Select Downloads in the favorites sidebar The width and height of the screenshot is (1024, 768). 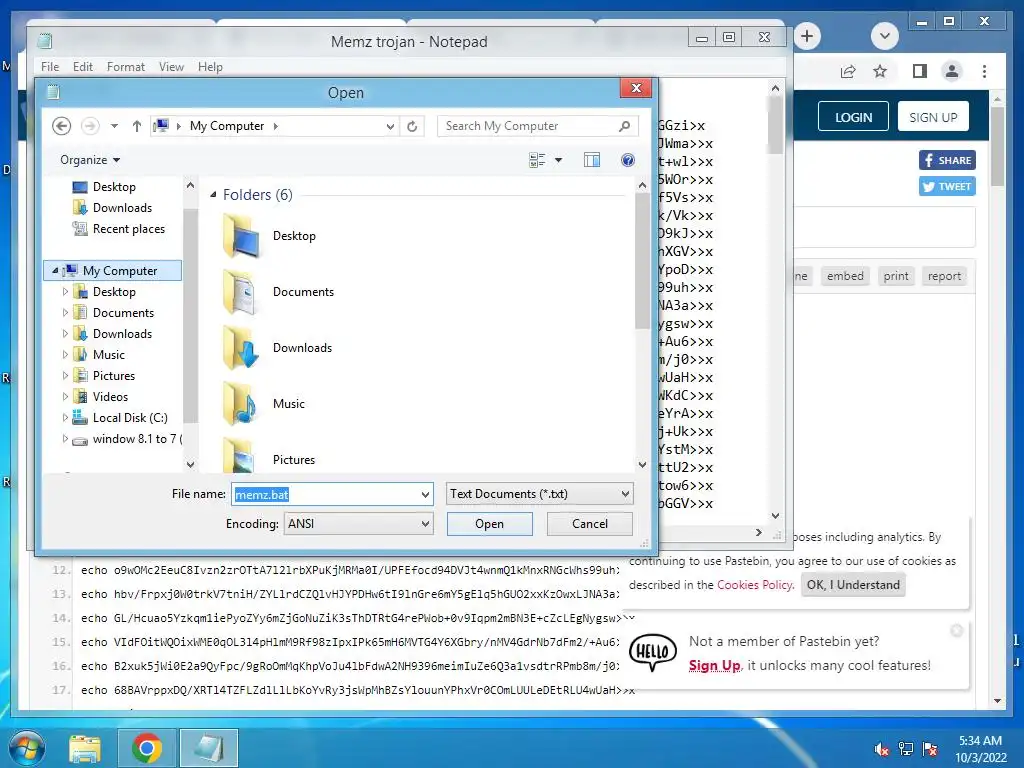[x=121, y=208]
